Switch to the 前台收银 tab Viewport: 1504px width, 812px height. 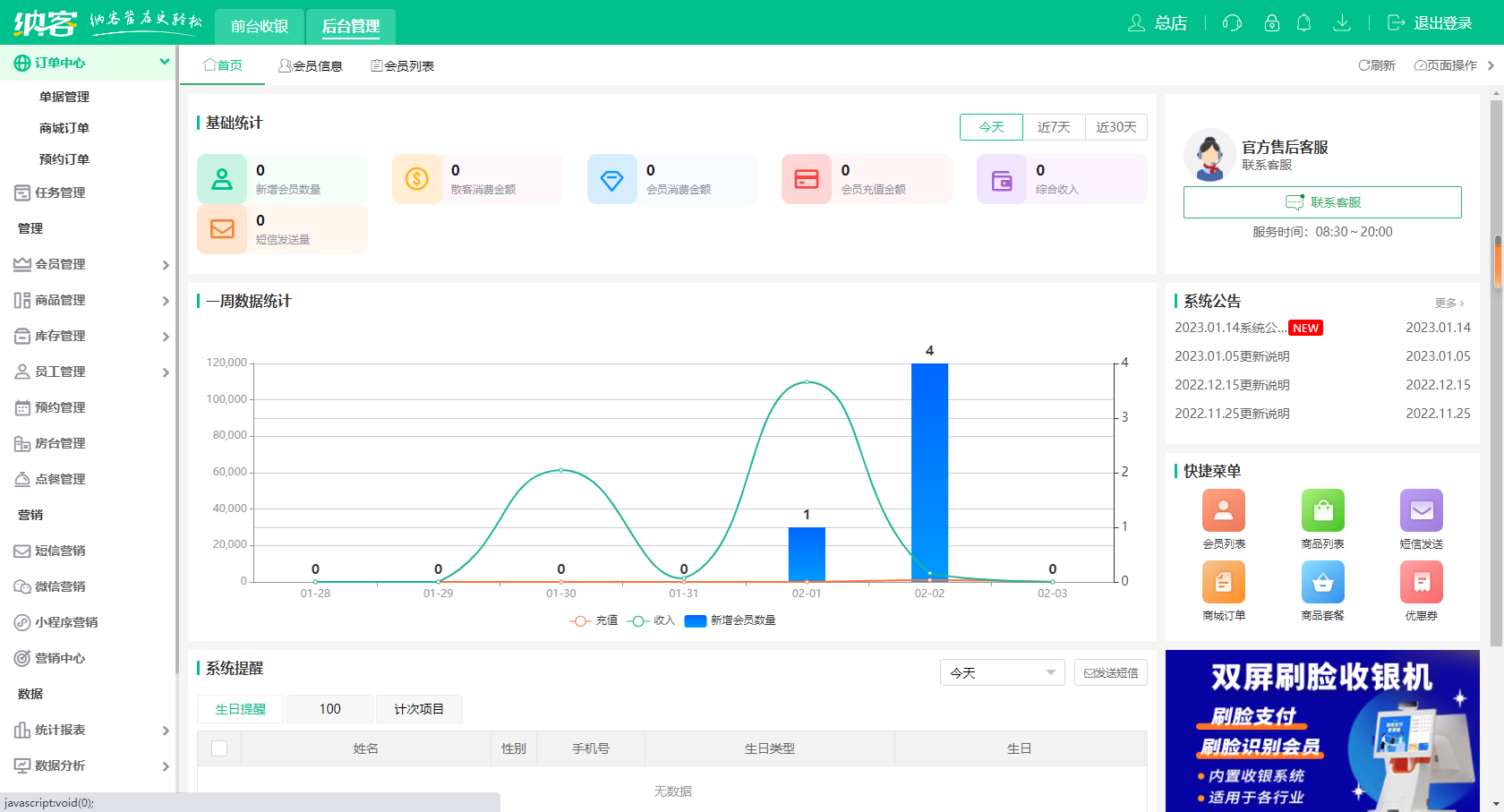pyautogui.click(x=260, y=26)
